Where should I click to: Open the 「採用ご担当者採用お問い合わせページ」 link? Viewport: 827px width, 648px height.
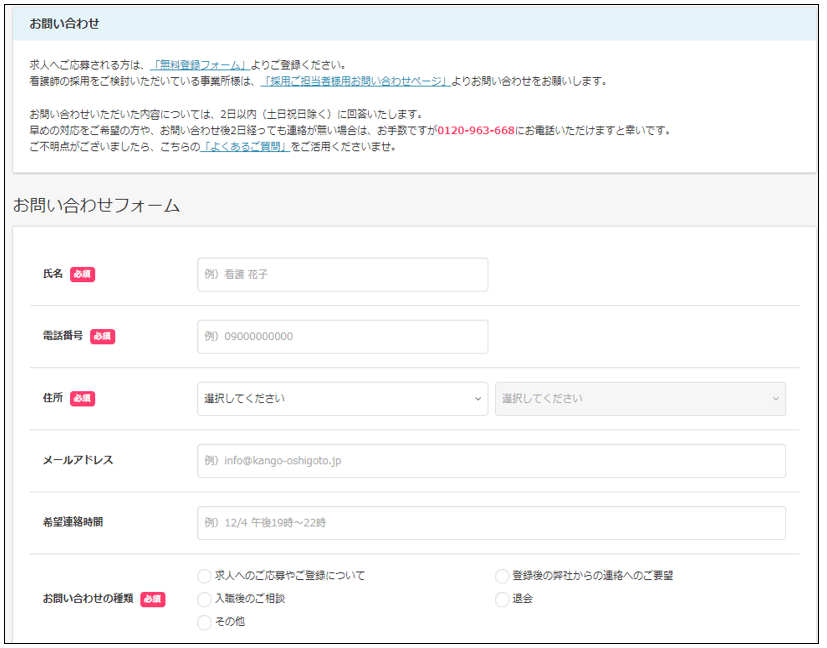click(354, 81)
